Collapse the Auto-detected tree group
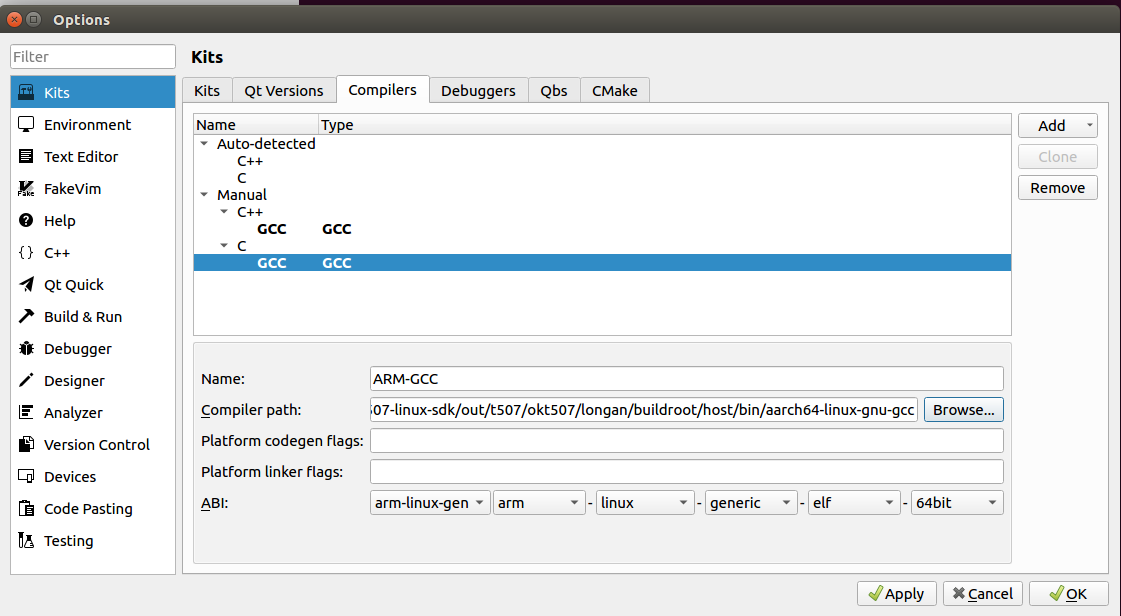 (x=204, y=144)
